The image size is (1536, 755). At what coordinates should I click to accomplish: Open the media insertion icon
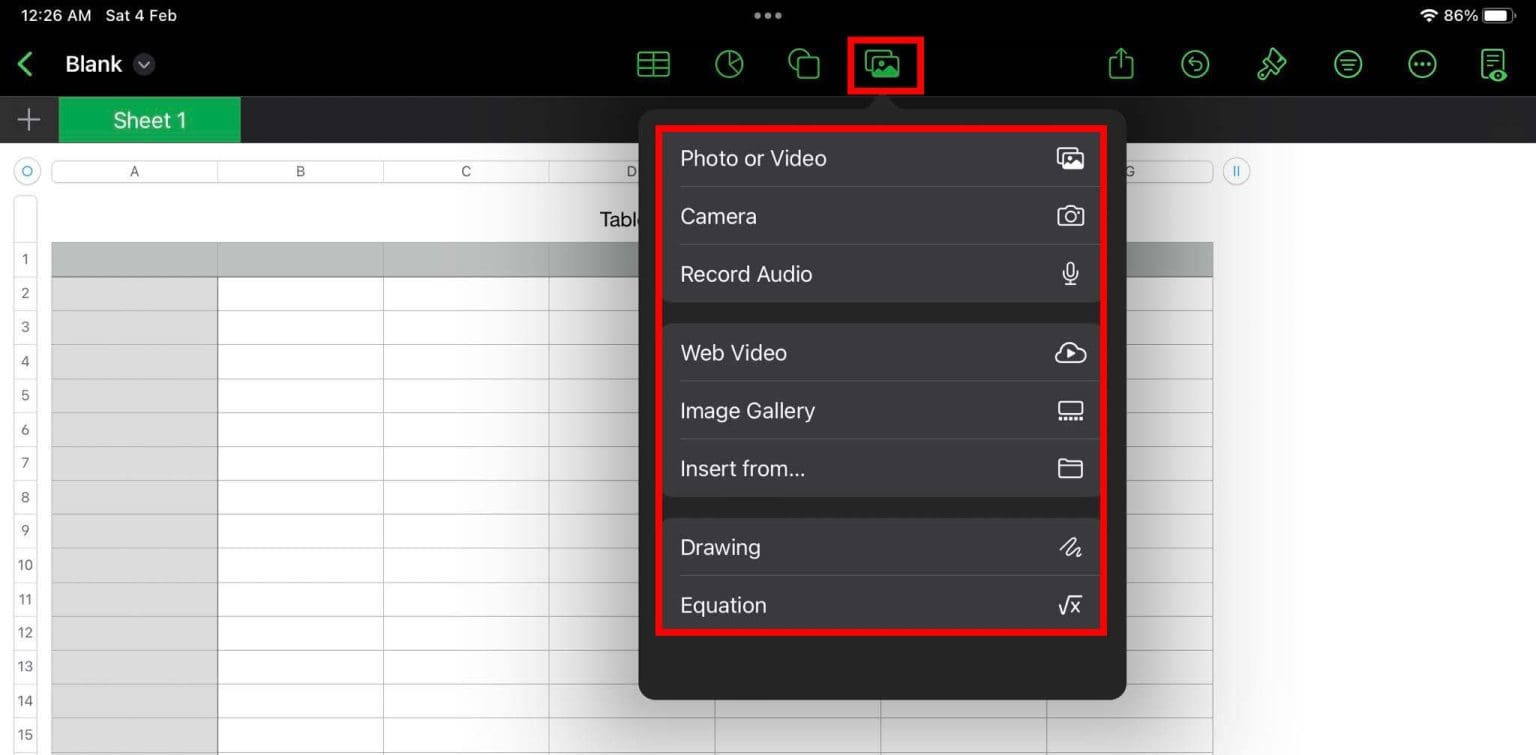click(884, 63)
